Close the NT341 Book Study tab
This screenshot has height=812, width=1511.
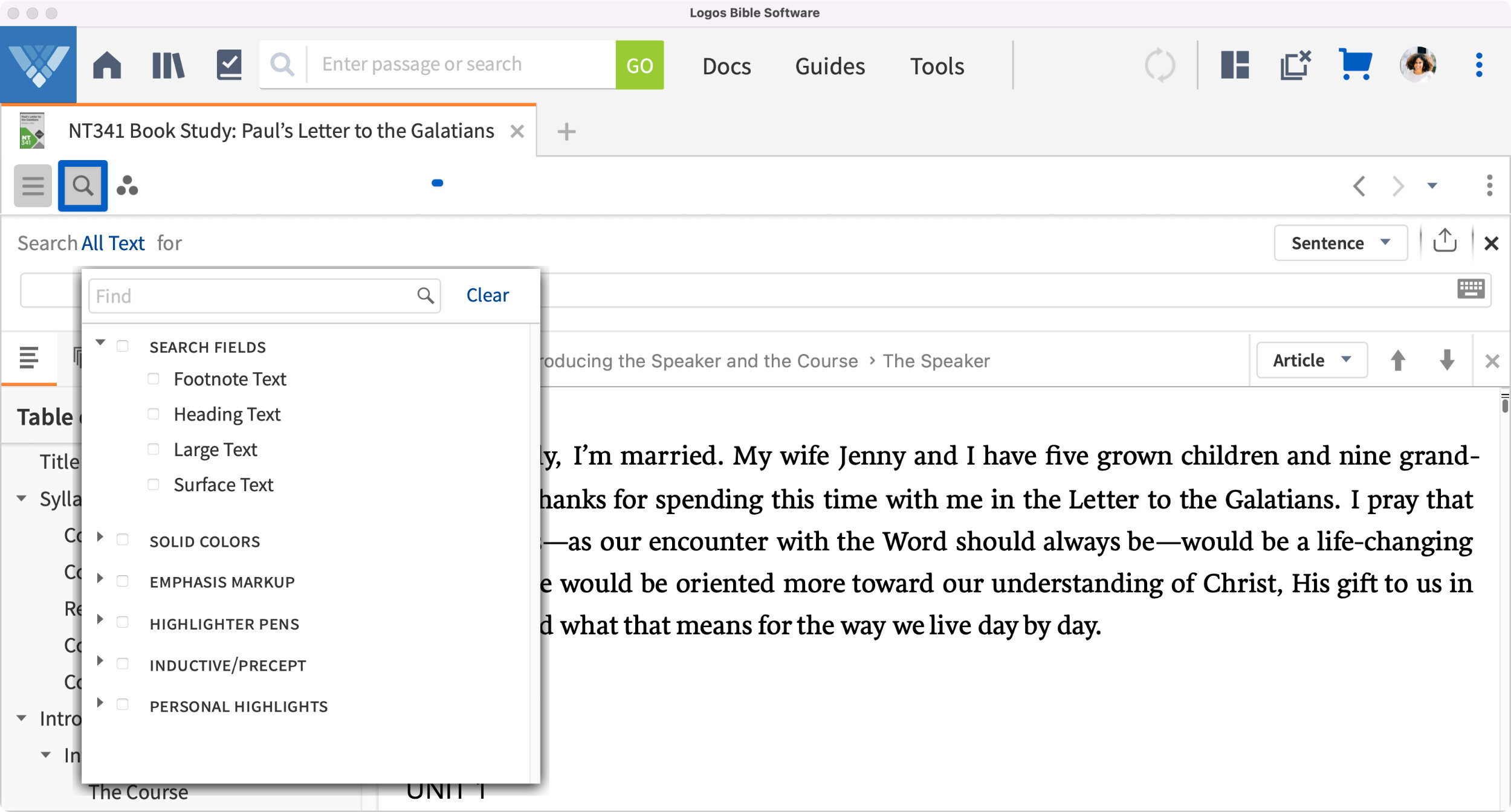(517, 131)
